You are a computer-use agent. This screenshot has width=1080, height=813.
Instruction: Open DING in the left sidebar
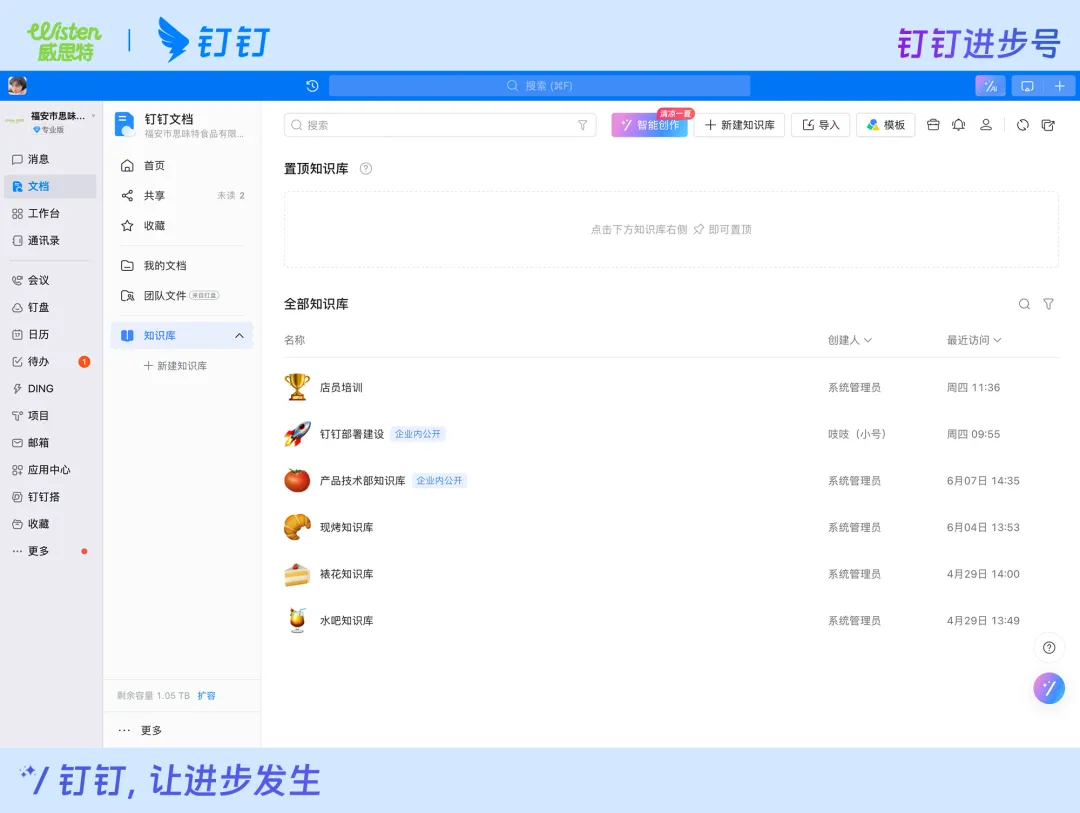pyautogui.click(x=50, y=389)
